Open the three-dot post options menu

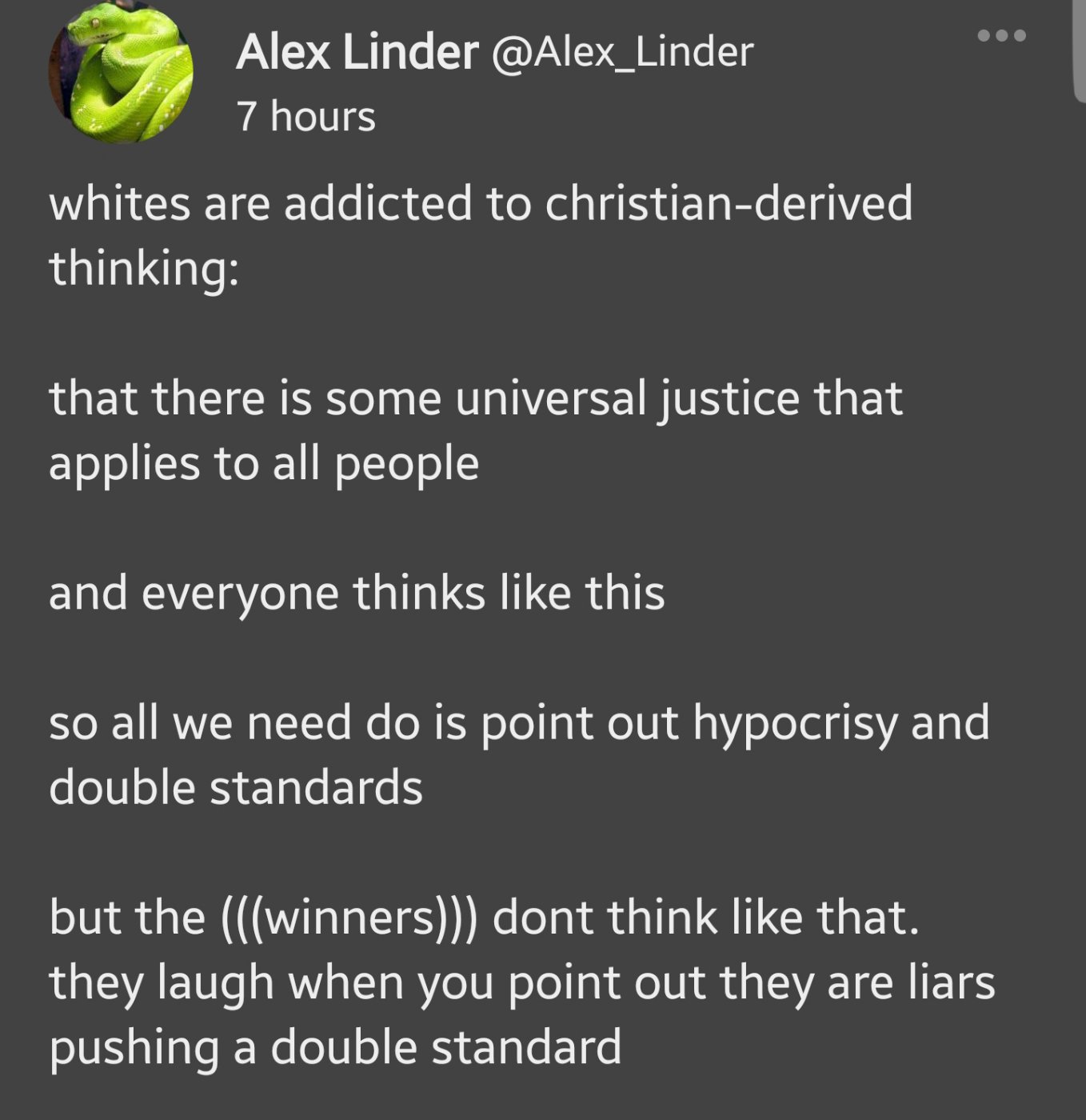(1001, 36)
